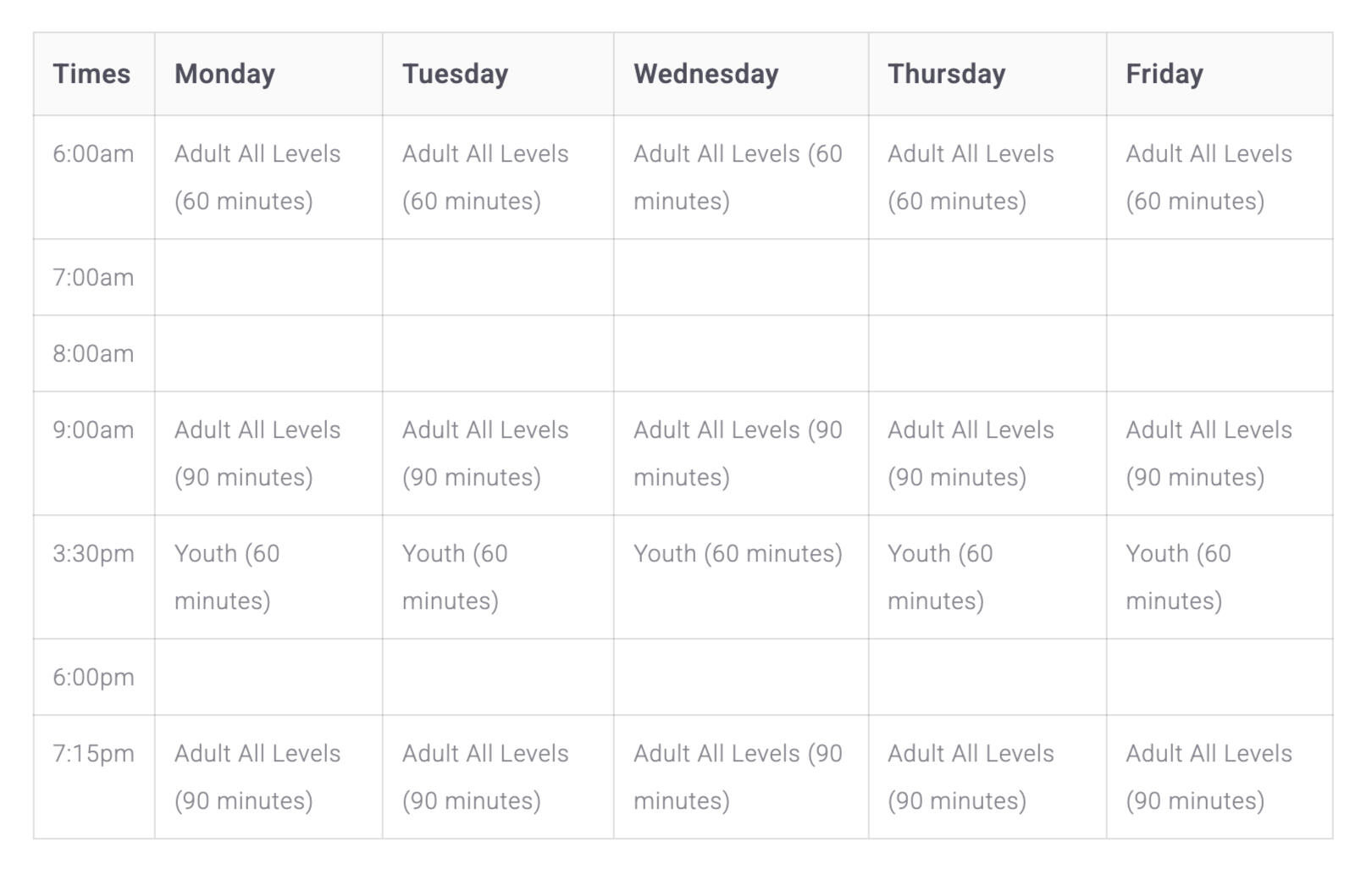Select Thursday 9:00am Adult All Levels class
1372x886 pixels.
pyautogui.click(x=971, y=453)
